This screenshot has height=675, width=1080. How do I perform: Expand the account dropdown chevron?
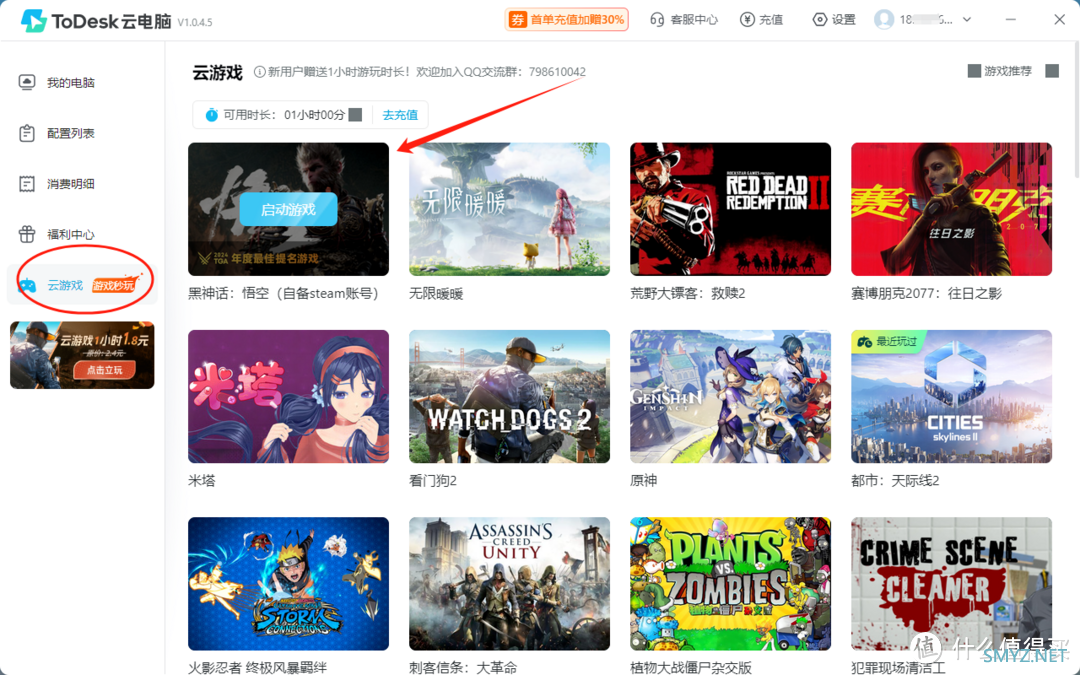coord(967,20)
